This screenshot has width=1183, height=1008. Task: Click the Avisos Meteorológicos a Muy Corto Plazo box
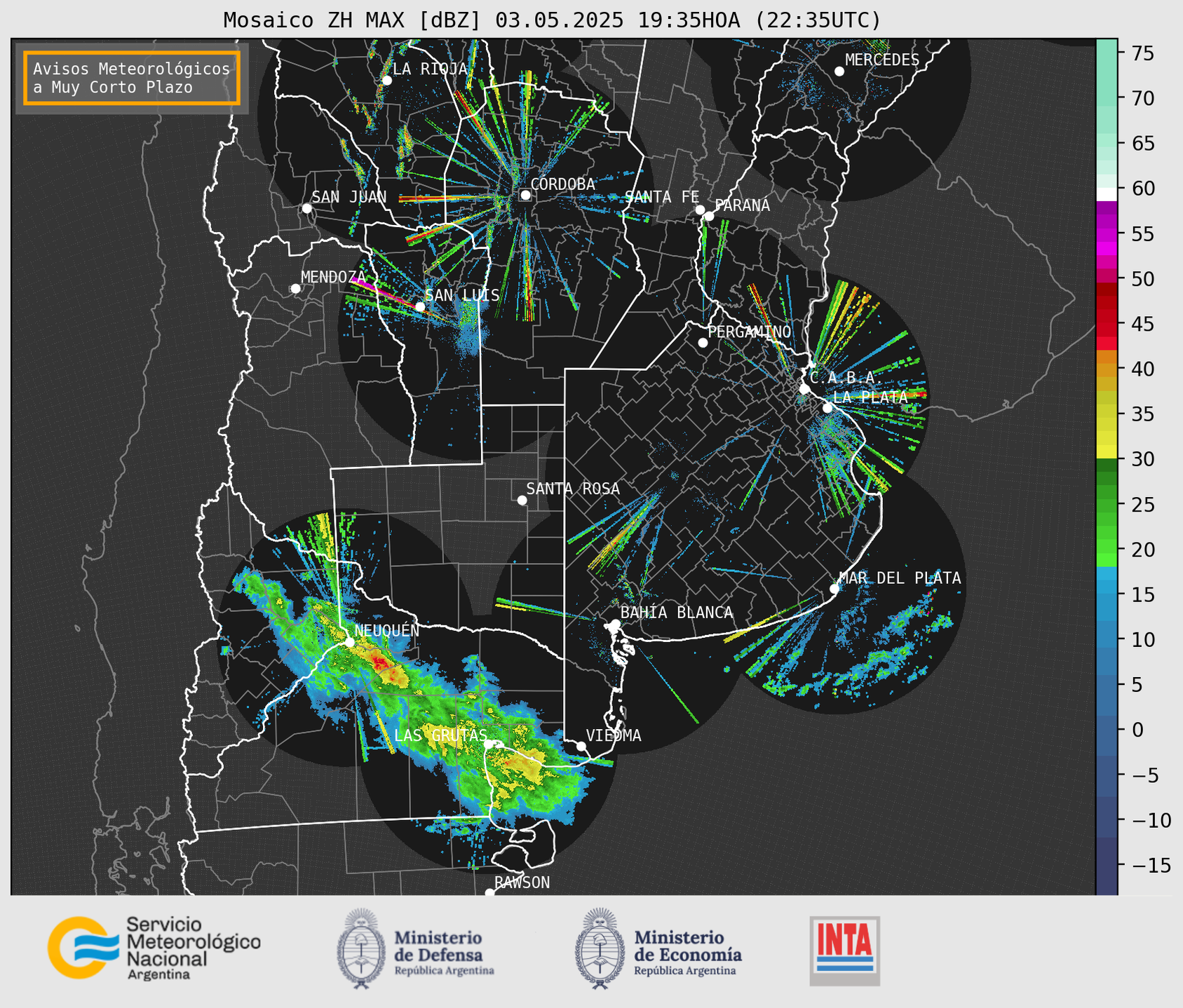click(x=132, y=78)
